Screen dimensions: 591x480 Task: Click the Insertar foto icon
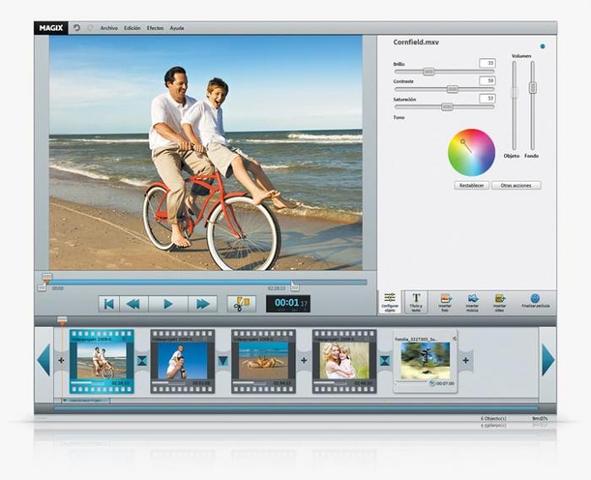445,302
